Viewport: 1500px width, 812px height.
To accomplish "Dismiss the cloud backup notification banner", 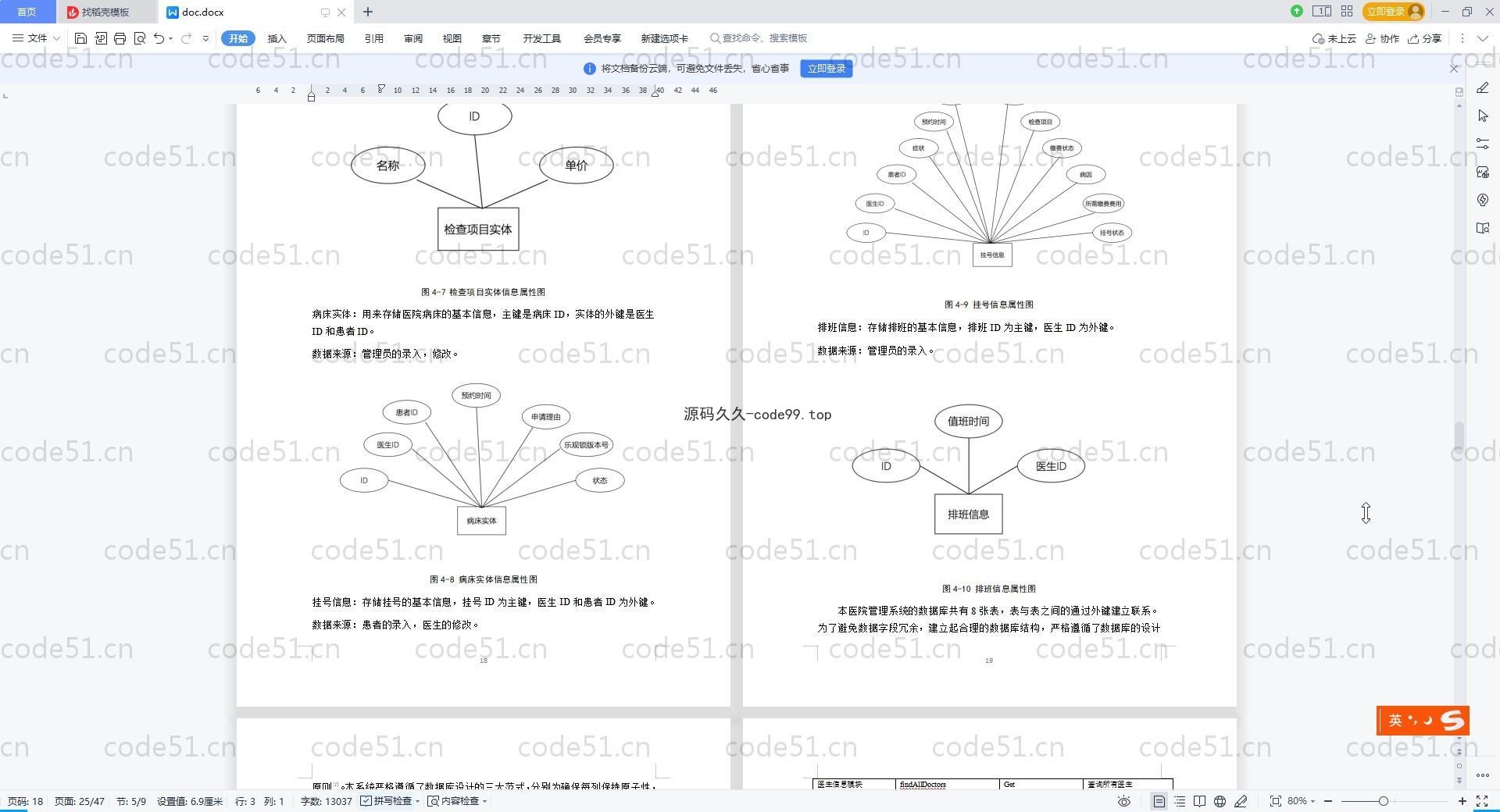I will tap(1454, 69).
